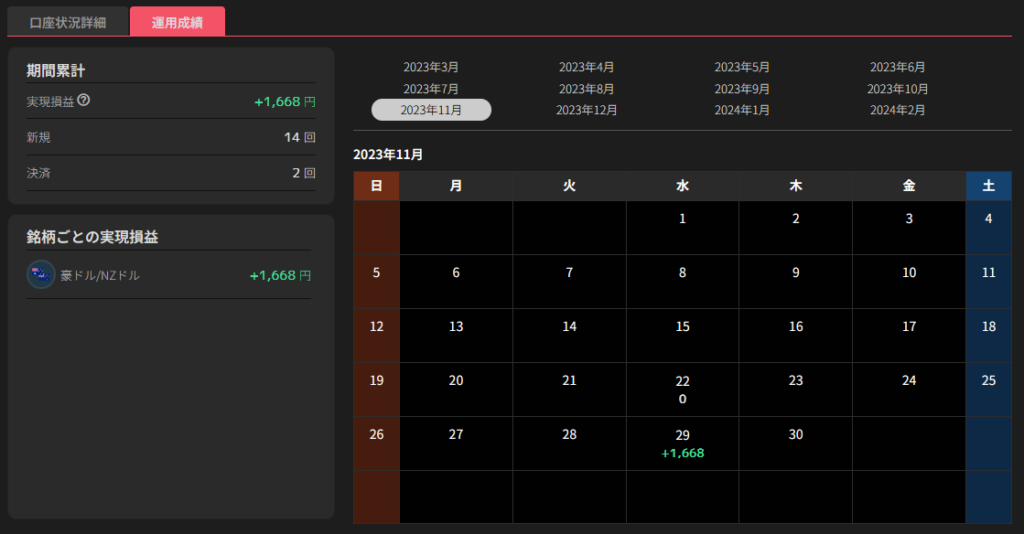Screen dimensions: 1024x534
Task: Select month 2023年10月
Action: click(897, 89)
